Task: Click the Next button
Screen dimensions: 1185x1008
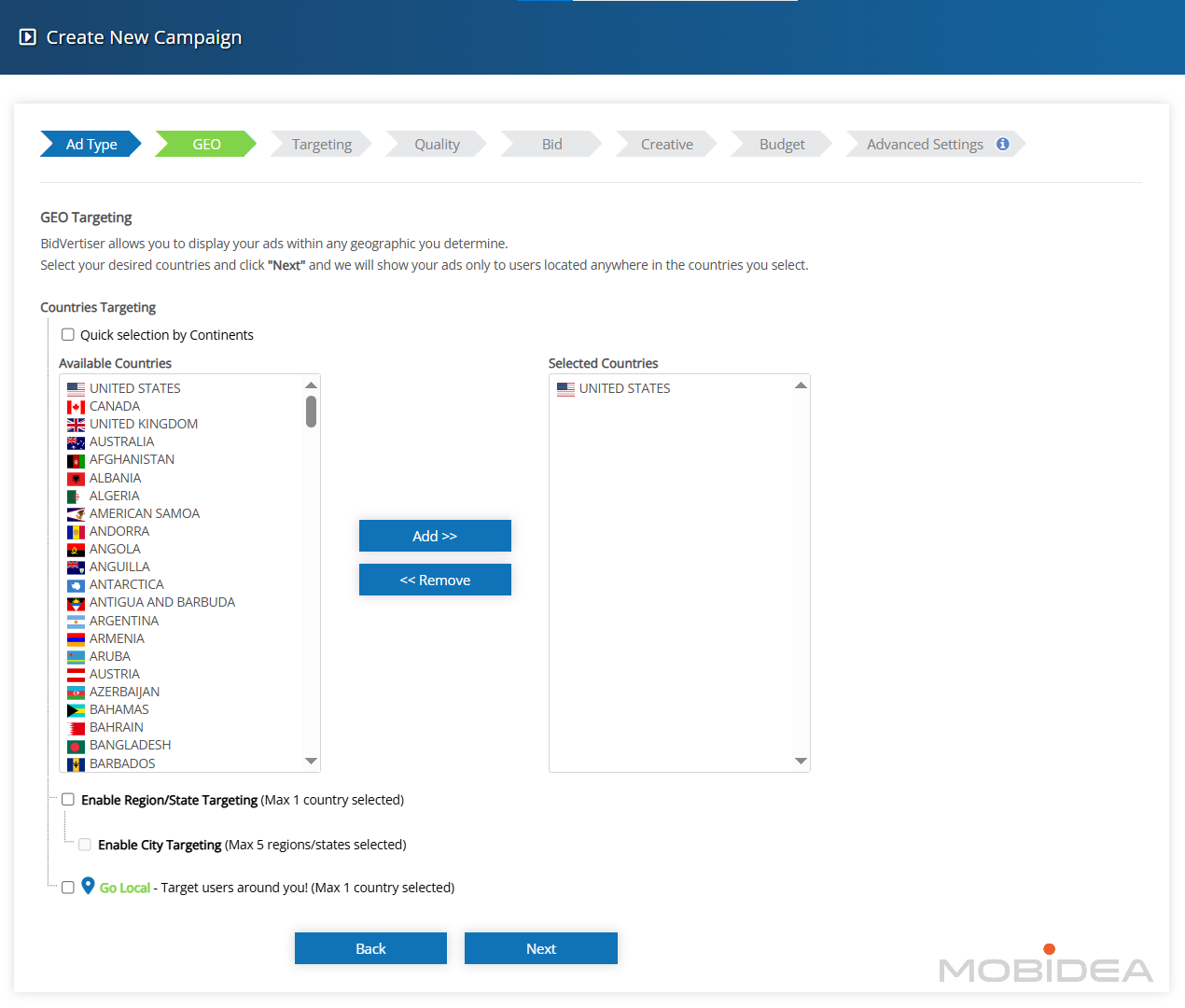Action: click(540, 948)
